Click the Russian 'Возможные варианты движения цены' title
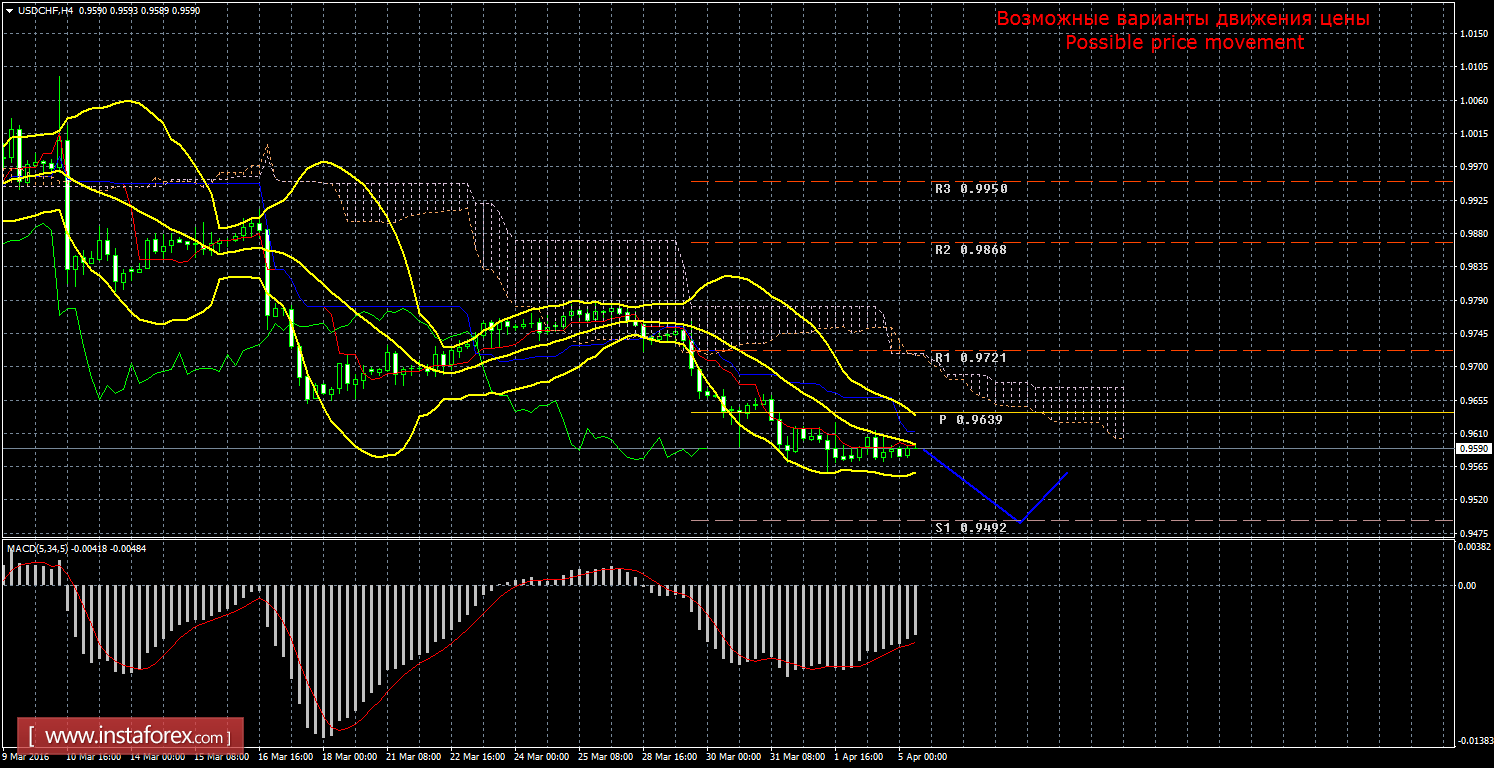1494x768 pixels. tap(1183, 19)
